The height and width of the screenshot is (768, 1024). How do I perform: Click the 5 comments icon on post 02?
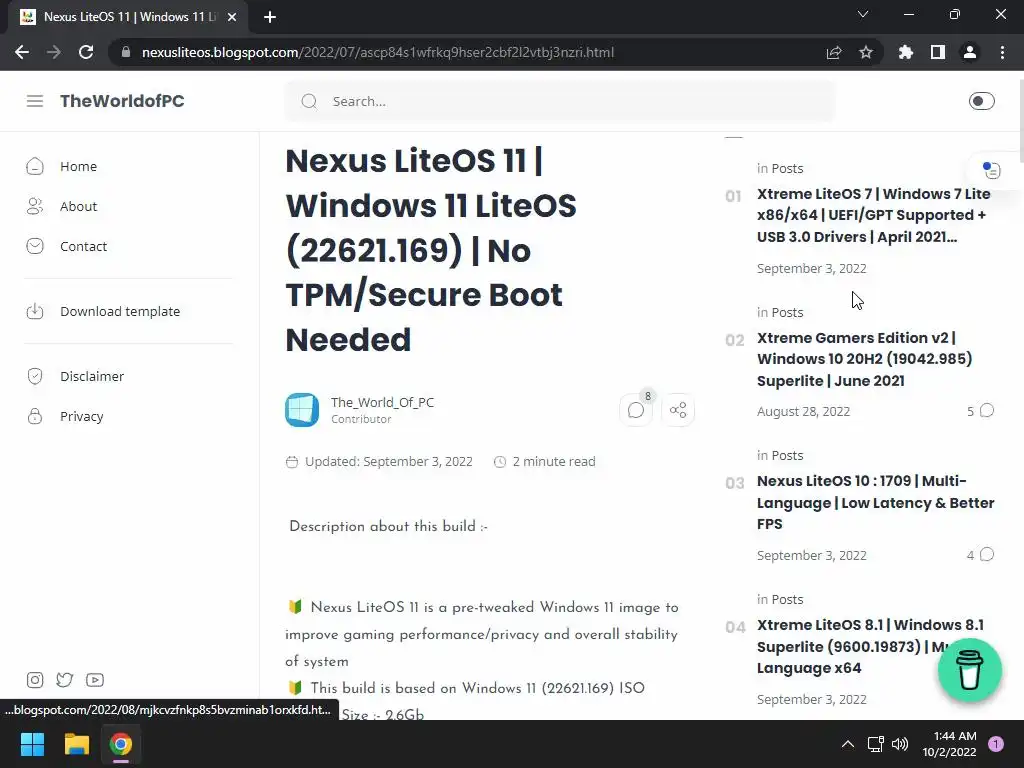pos(987,410)
